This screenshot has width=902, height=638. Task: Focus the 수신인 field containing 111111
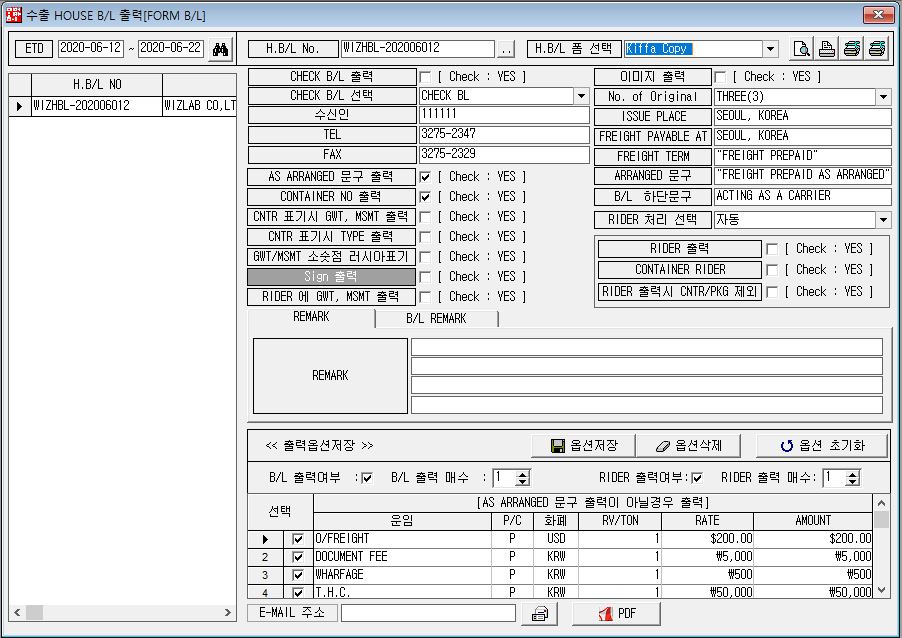tap(504, 114)
